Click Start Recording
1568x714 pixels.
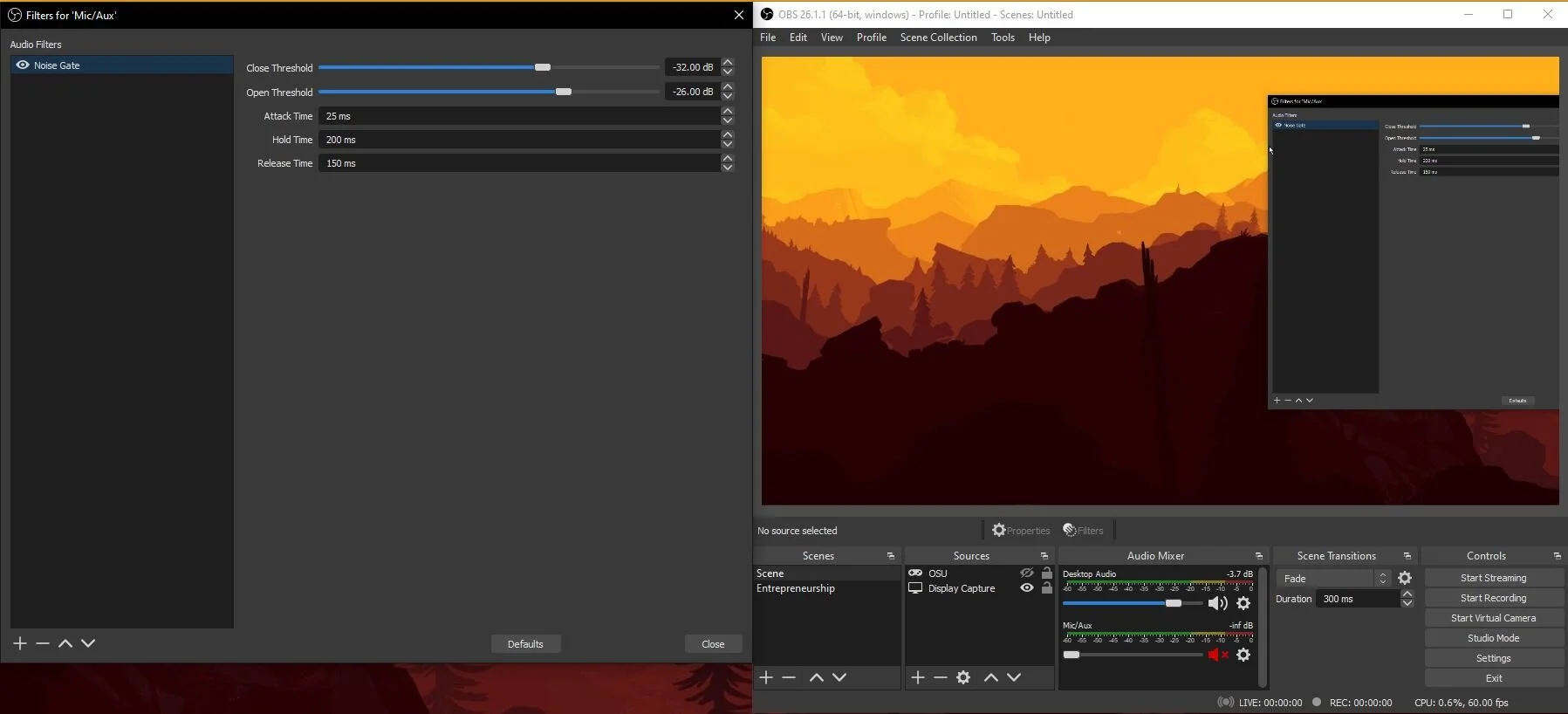[1494, 598]
